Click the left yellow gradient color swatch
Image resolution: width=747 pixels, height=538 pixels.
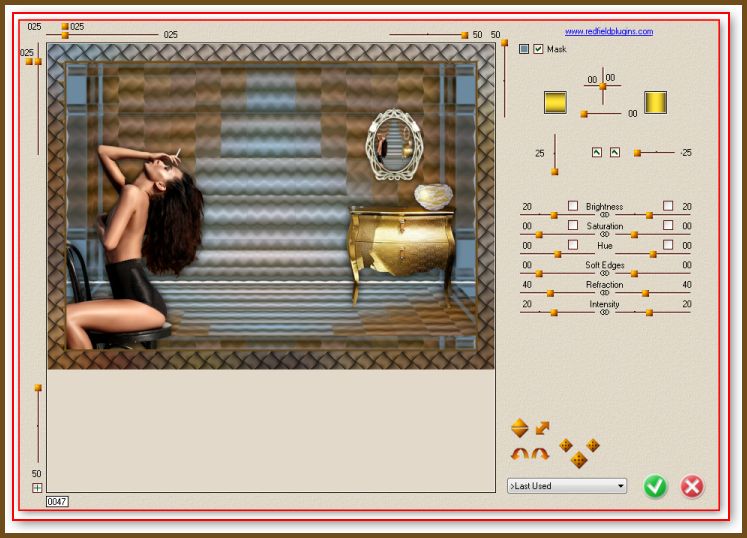click(555, 102)
